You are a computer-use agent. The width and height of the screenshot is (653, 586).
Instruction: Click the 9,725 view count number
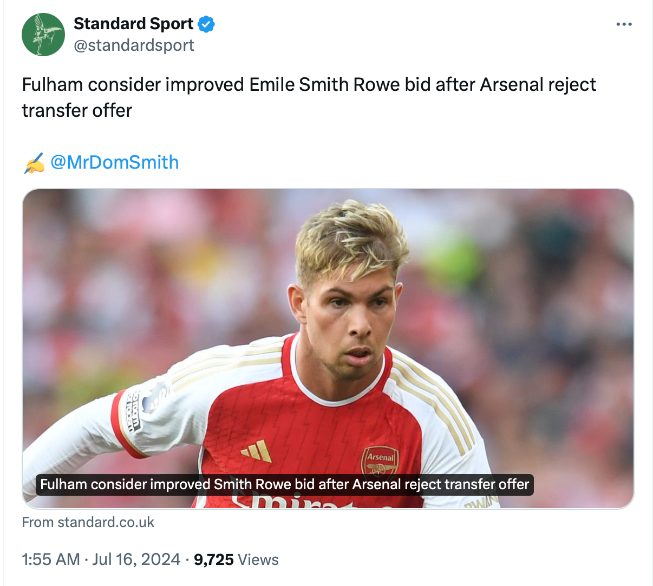click(x=214, y=559)
